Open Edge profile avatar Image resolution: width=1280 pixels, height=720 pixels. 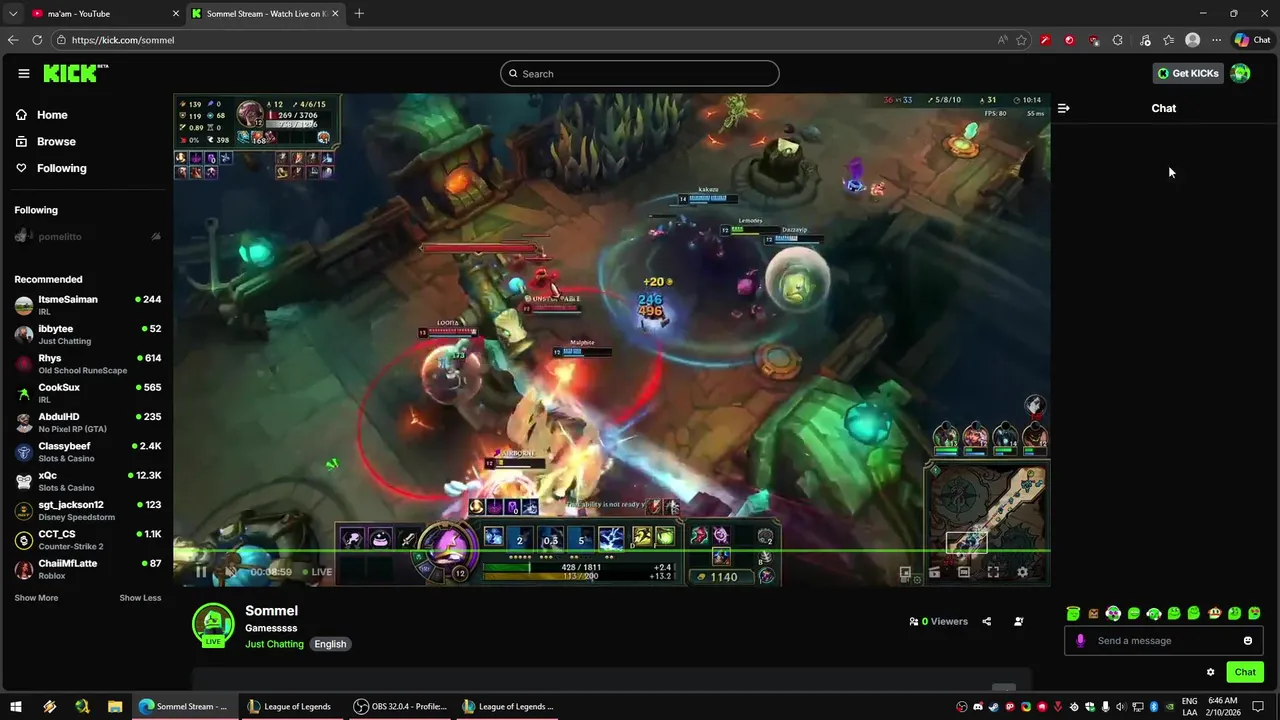pyautogui.click(x=1192, y=40)
